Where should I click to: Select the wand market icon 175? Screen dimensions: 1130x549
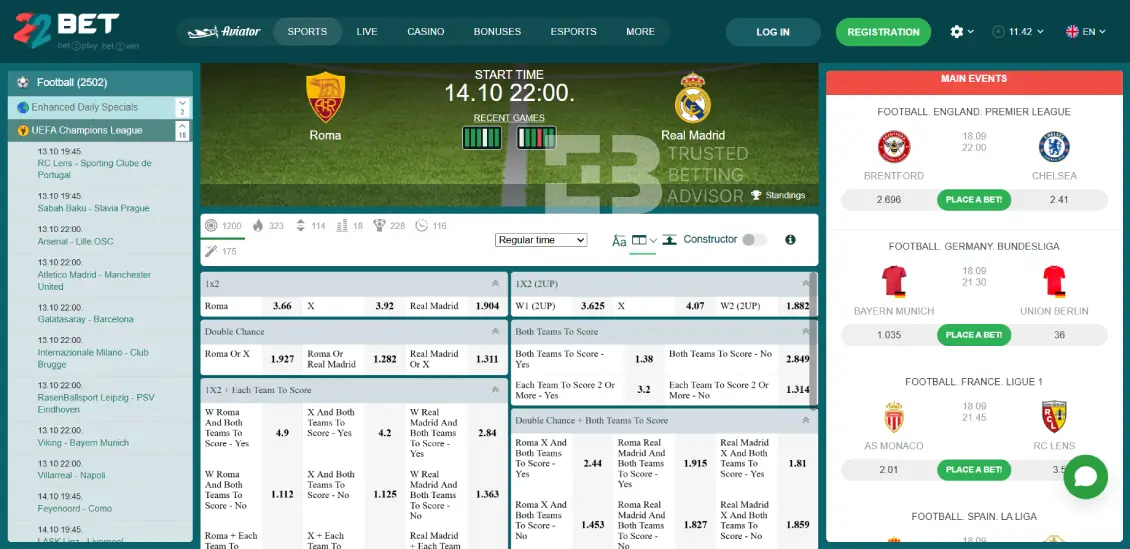click(221, 251)
